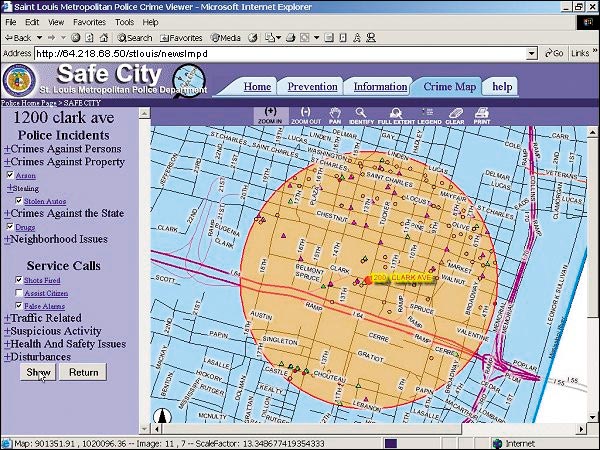
Task: Uncheck the Arson checkbox
Action: (10, 175)
